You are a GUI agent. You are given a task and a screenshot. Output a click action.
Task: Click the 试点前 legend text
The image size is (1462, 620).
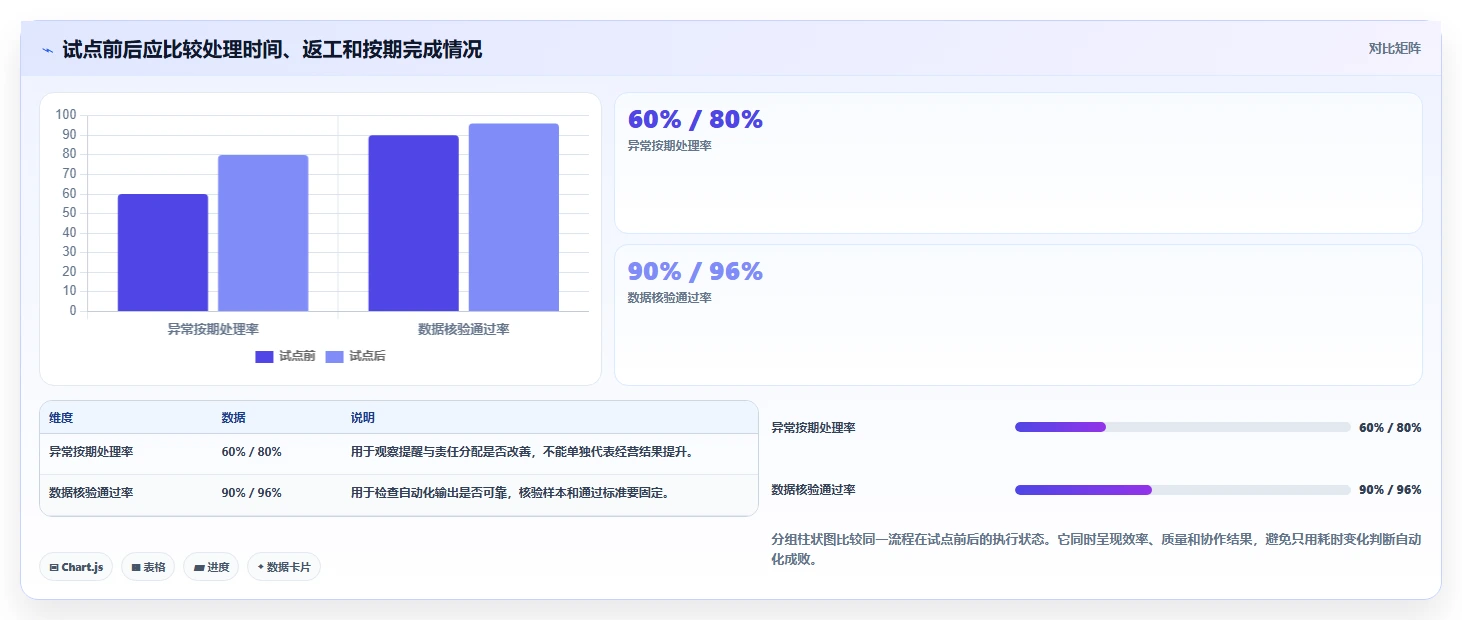(297, 357)
